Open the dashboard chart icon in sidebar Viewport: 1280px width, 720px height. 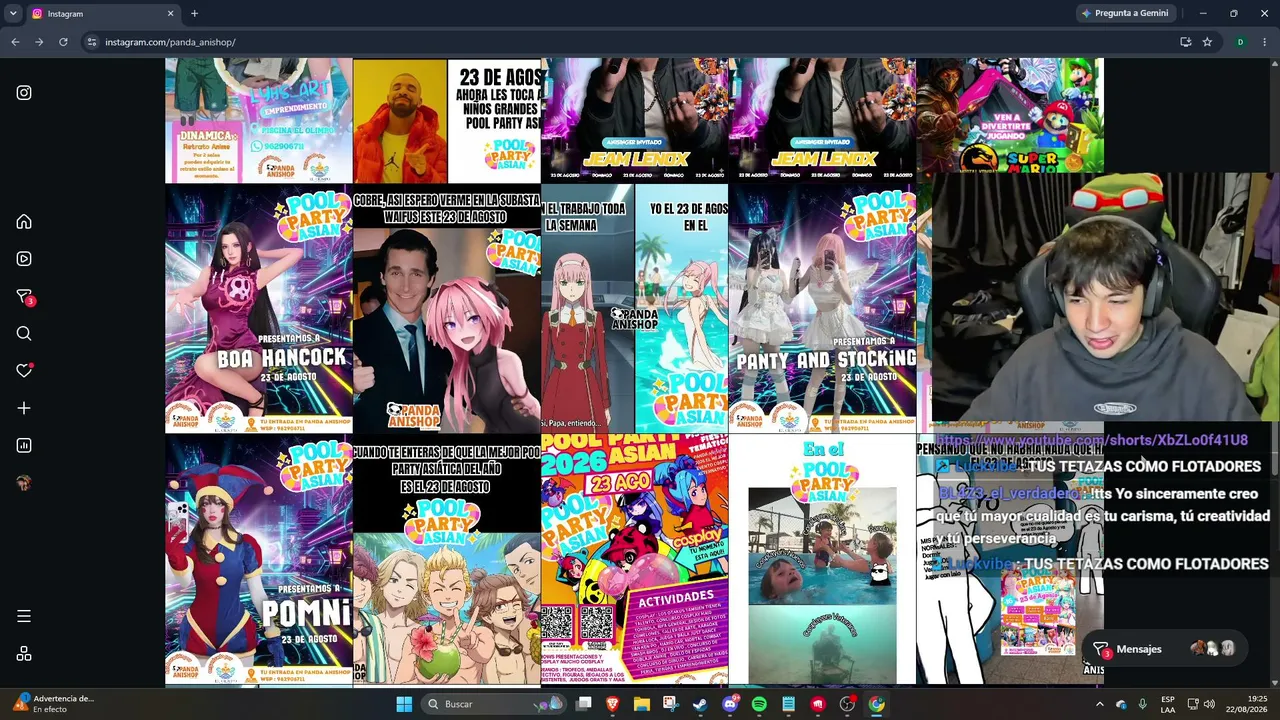click(x=24, y=445)
